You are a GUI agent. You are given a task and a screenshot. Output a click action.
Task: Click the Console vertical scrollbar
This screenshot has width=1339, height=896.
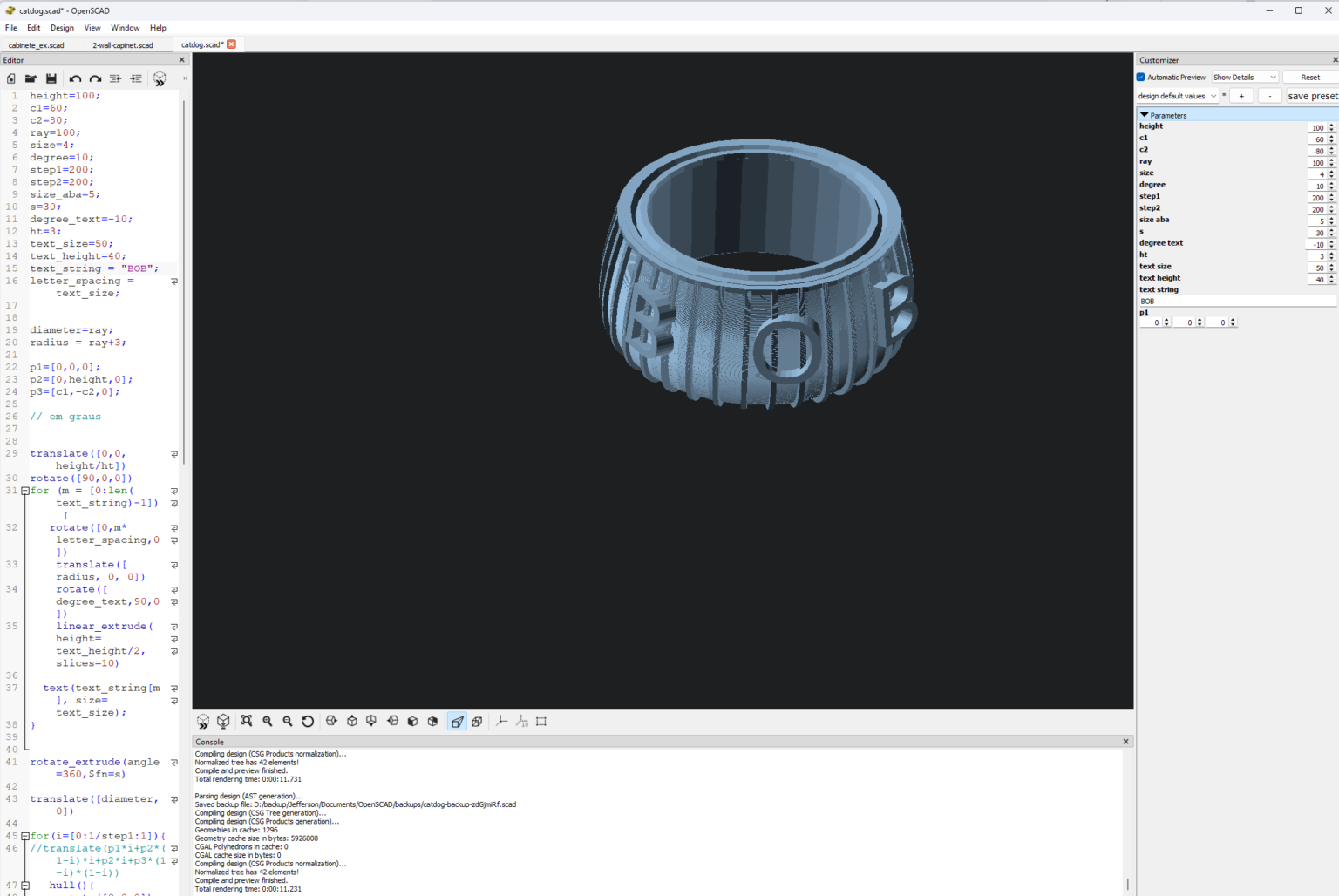[1127, 885]
